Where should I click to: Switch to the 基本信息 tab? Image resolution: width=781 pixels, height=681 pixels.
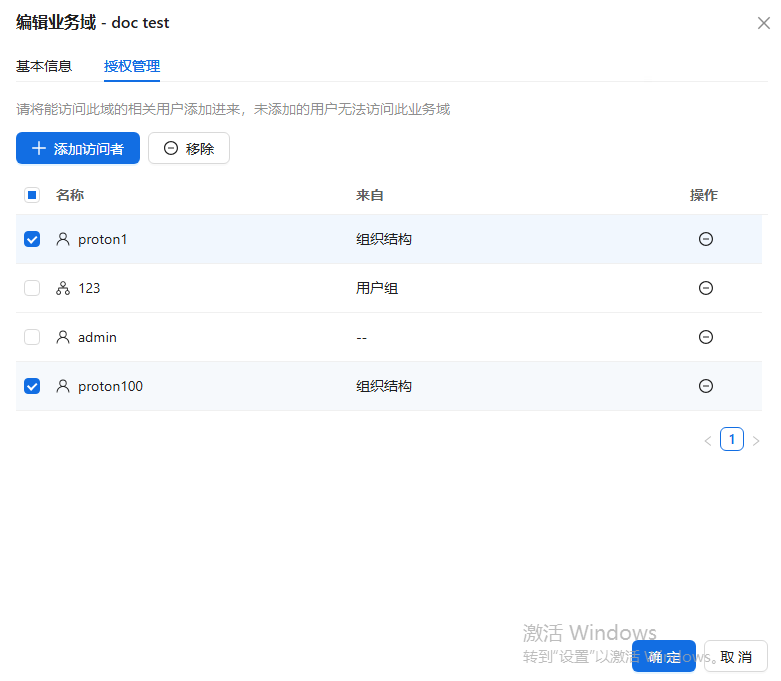point(44,67)
